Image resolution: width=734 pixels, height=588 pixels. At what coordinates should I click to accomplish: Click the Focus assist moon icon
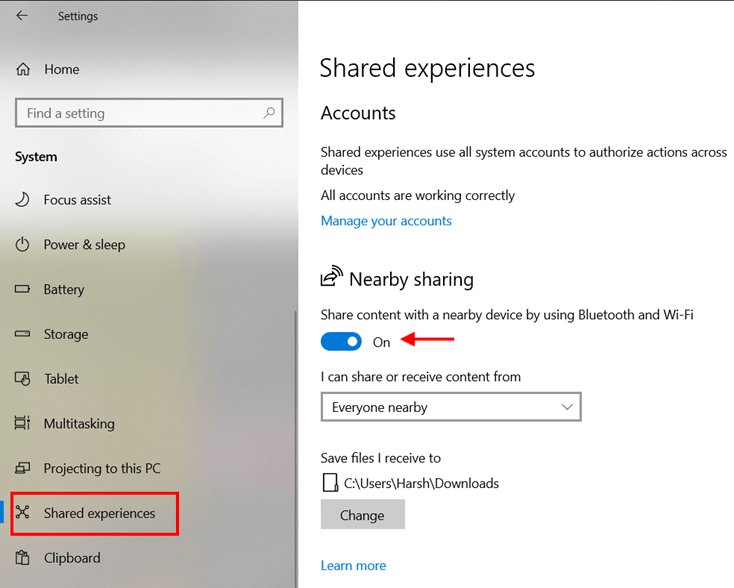coord(23,200)
